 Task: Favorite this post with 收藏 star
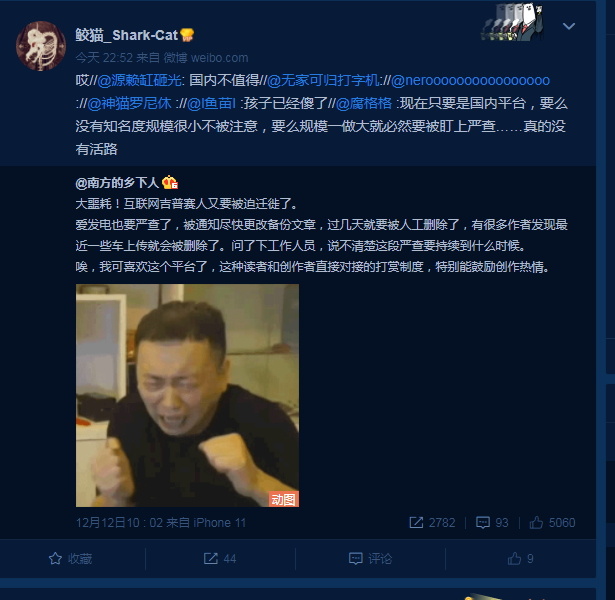(x=70, y=558)
